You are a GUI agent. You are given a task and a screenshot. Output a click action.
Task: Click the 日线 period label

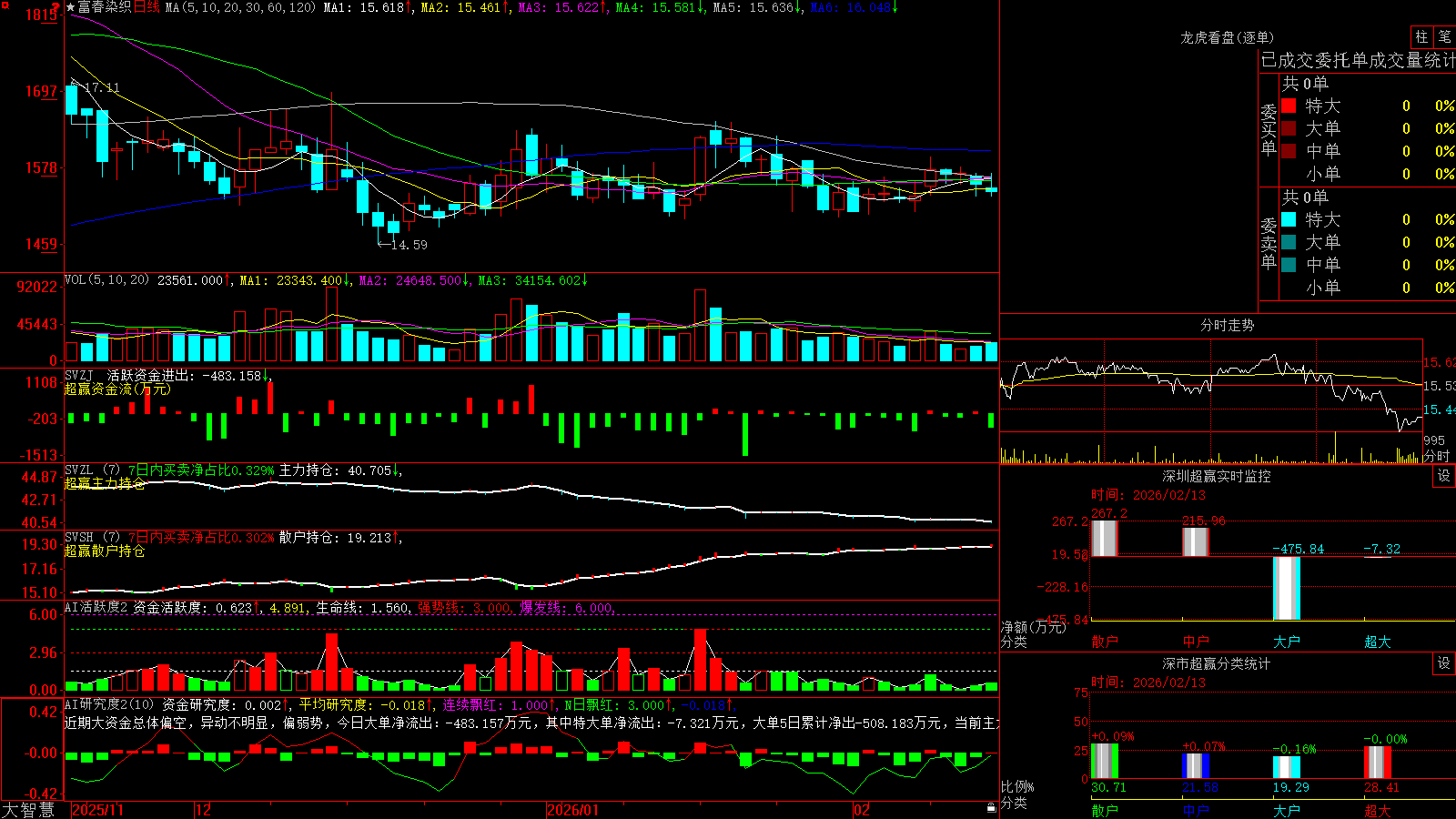coord(147,7)
